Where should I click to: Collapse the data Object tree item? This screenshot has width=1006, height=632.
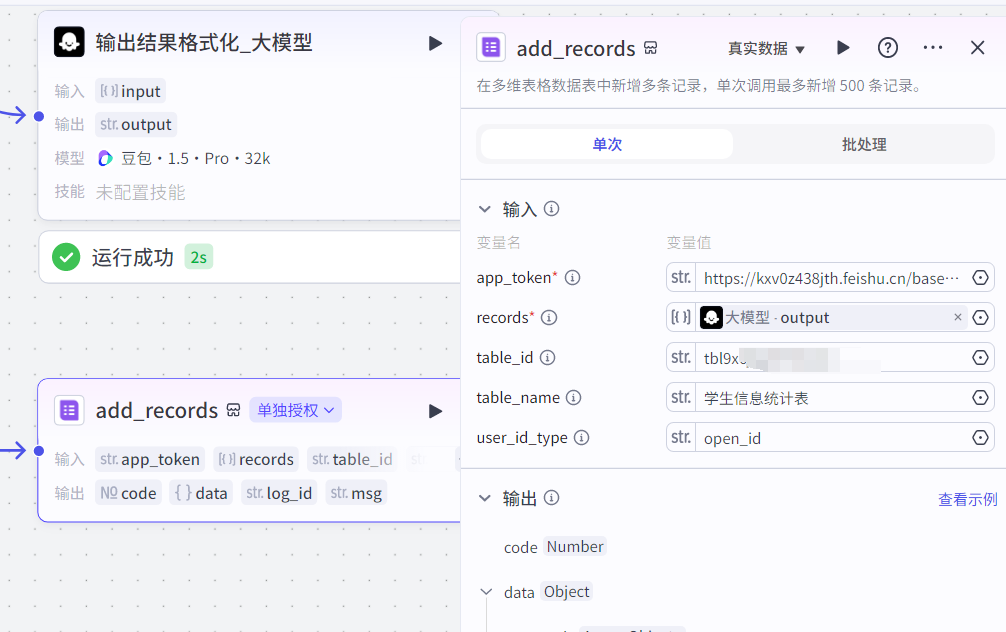[x=486, y=592]
